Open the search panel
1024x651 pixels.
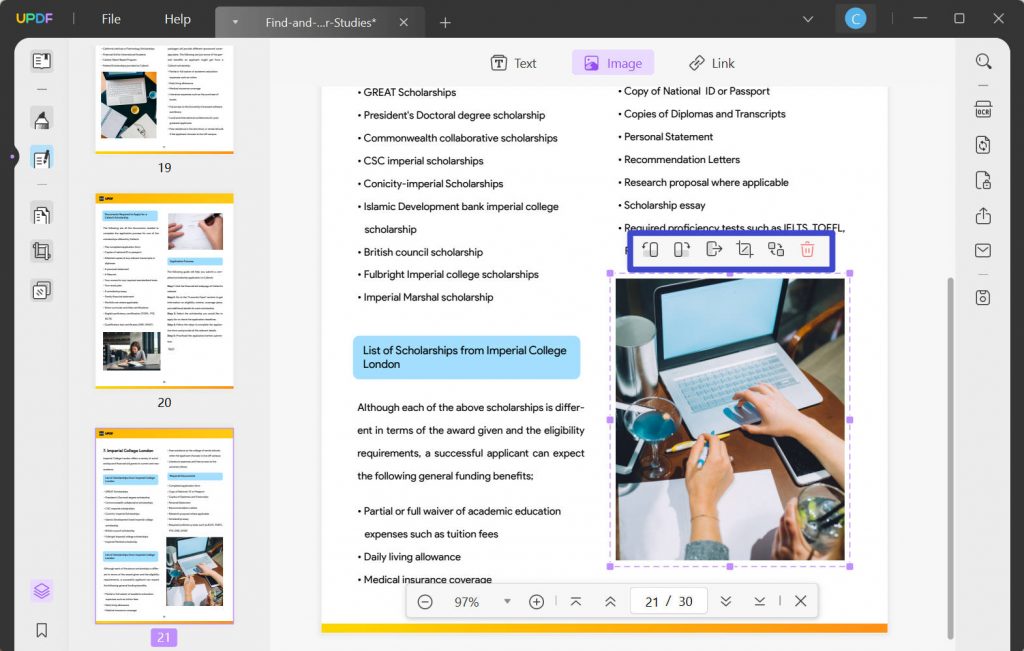pos(983,60)
